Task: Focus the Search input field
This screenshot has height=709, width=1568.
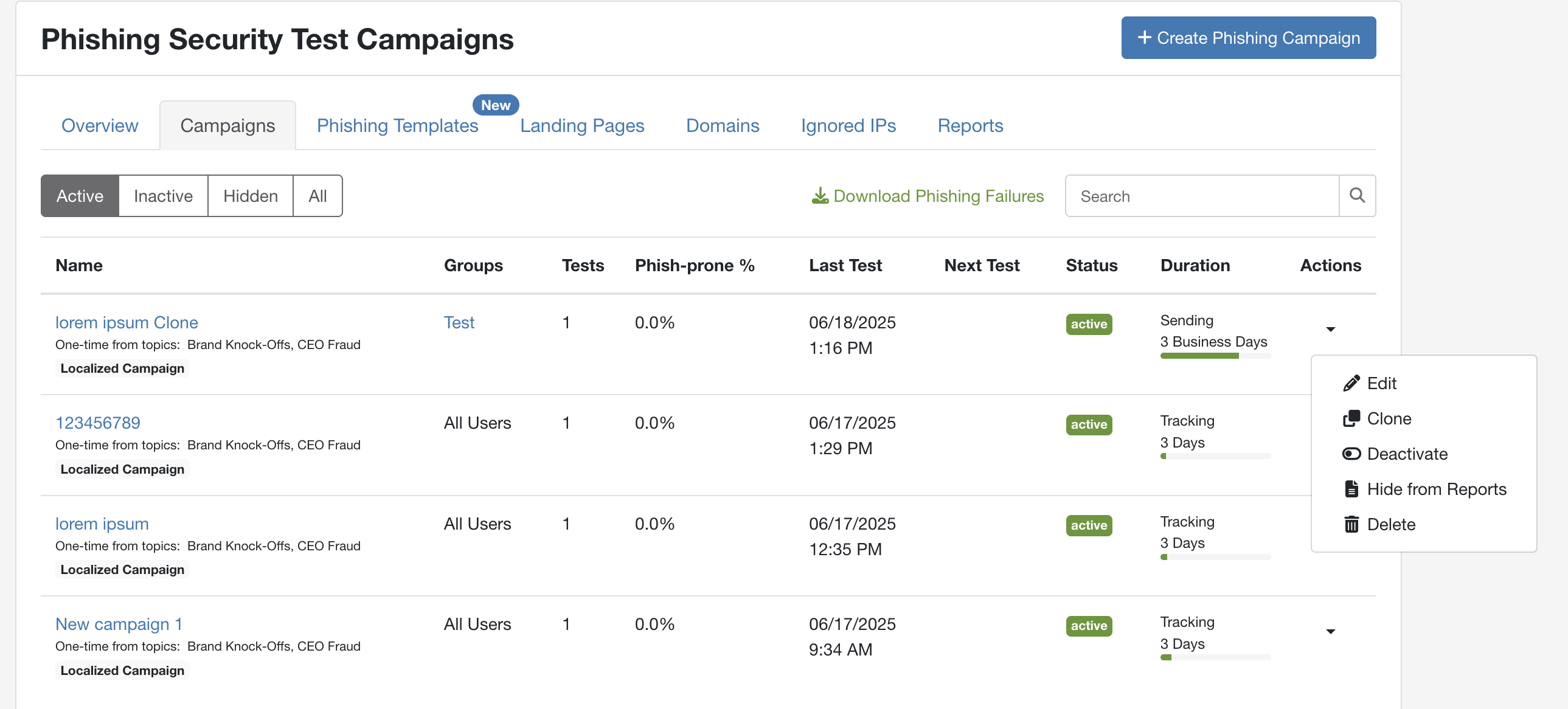Action: [x=1201, y=196]
